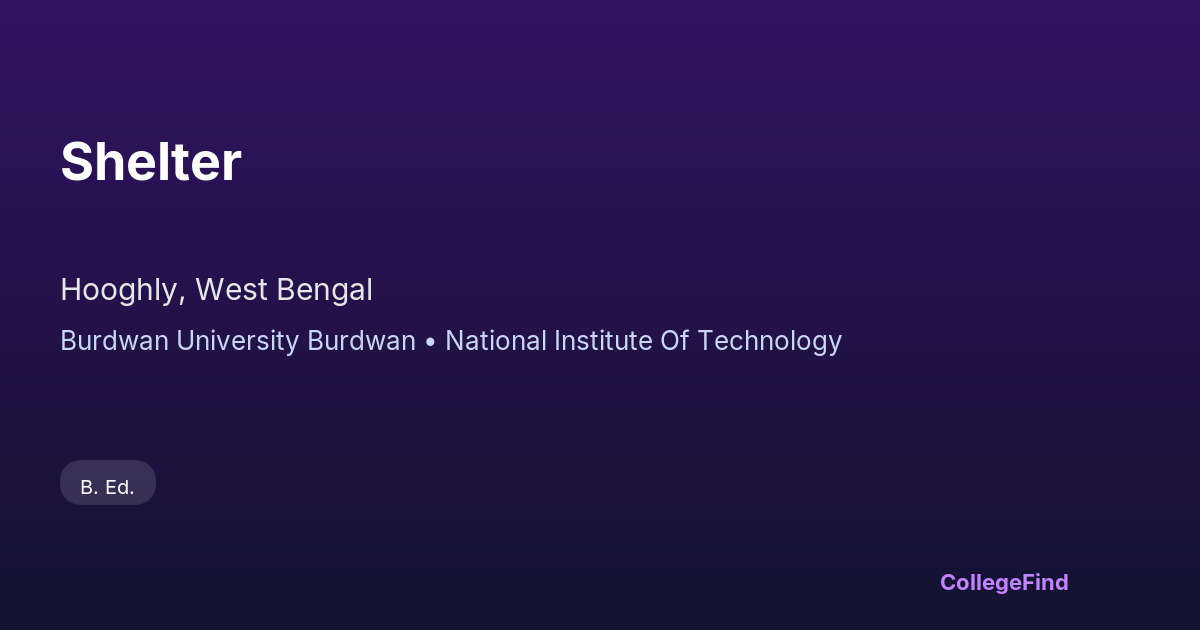Click the Ed. text inside the tag
This screenshot has height=630, width=1200.
tap(120, 487)
